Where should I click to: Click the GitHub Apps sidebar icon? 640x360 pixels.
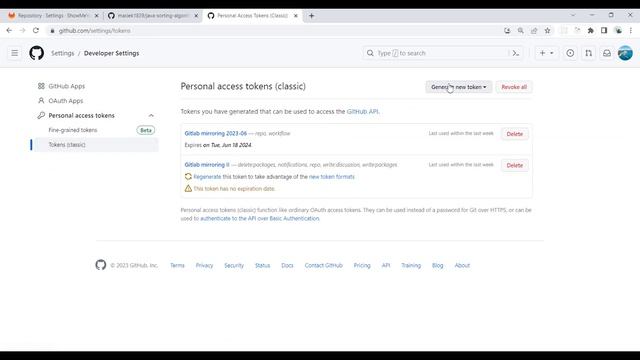(x=41, y=86)
